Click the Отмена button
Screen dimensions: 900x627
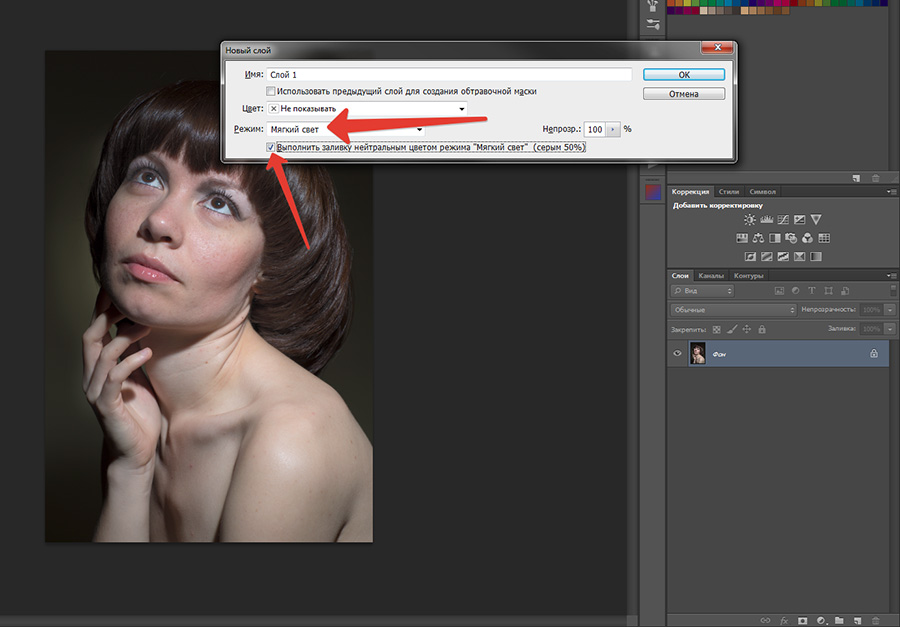(x=684, y=94)
